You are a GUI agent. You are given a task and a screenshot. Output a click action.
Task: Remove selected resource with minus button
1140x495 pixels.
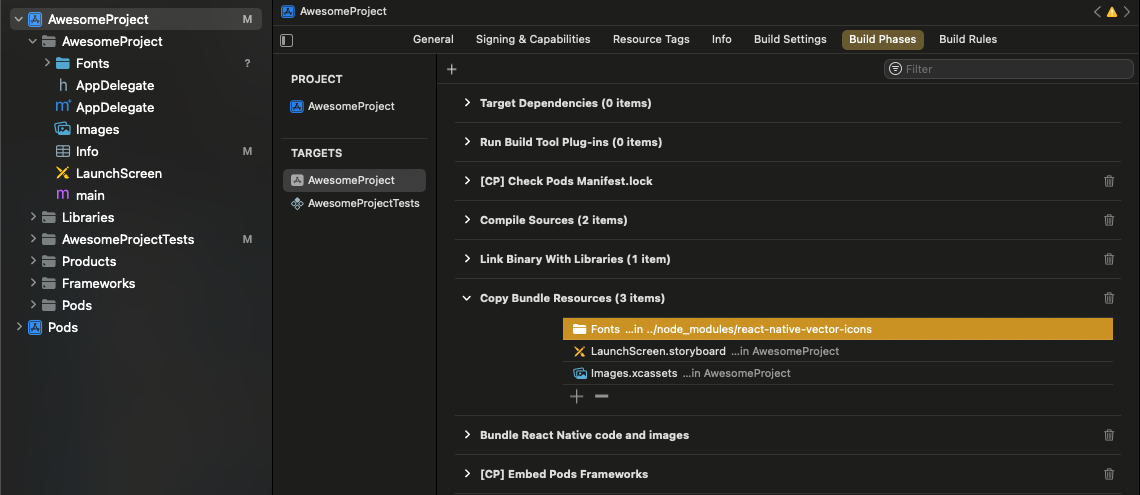coord(601,397)
